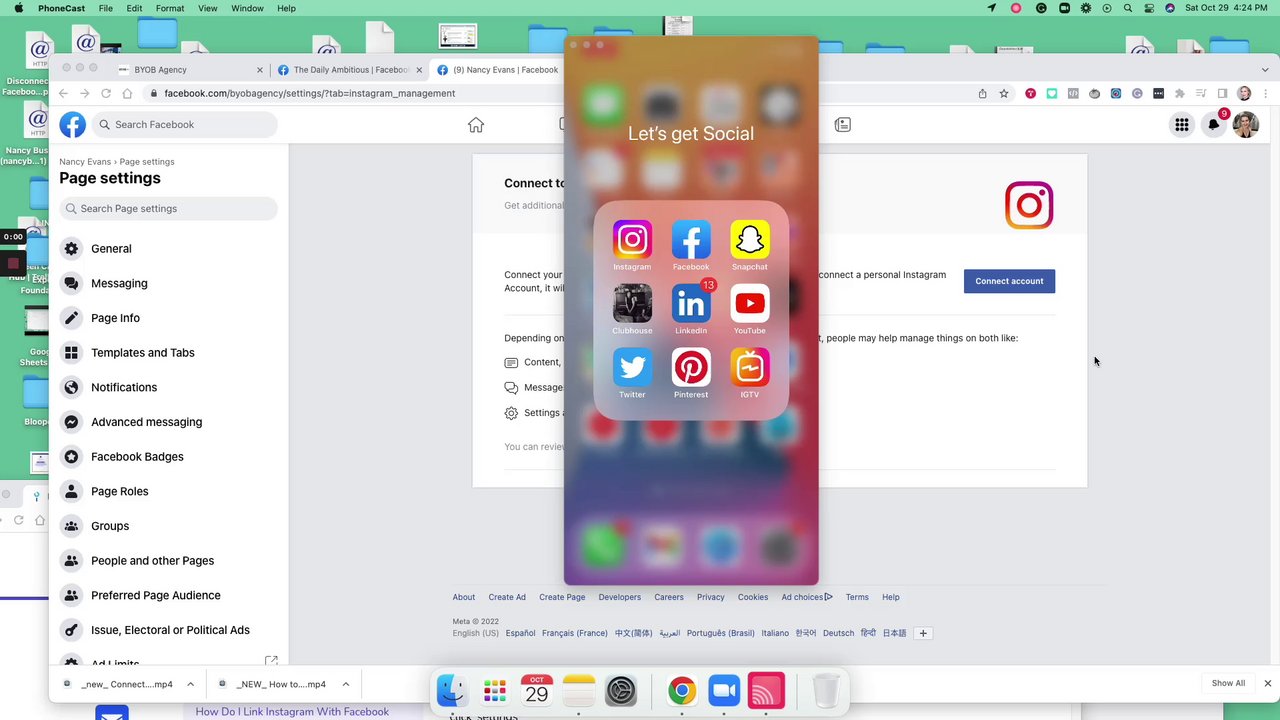Show more languages with plus button
This screenshot has width=1280, height=720.
pyautogui.click(x=923, y=633)
